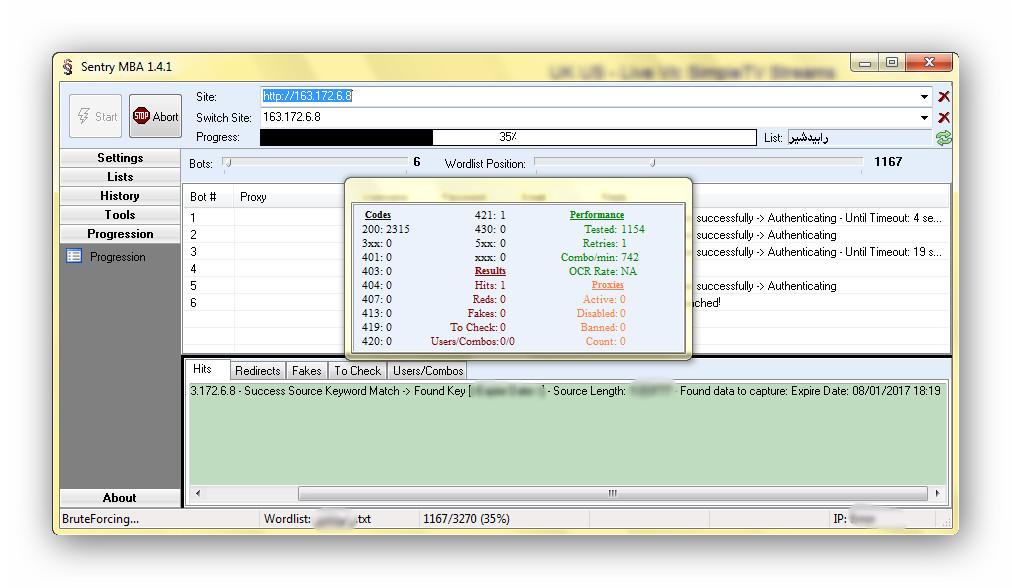Minimize the Sentry MBA window
The image size is (1012, 588).
[x=865, y=63]
